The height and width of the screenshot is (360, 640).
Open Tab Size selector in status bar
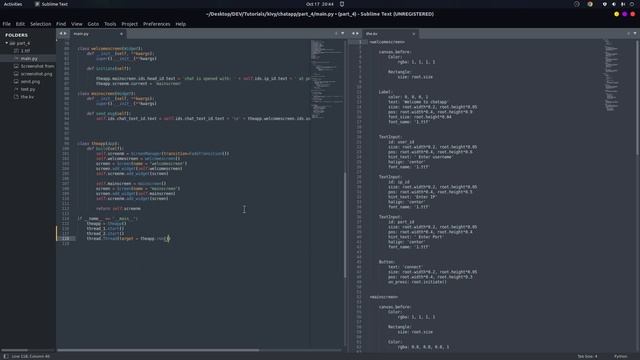(x=587, y=356)
